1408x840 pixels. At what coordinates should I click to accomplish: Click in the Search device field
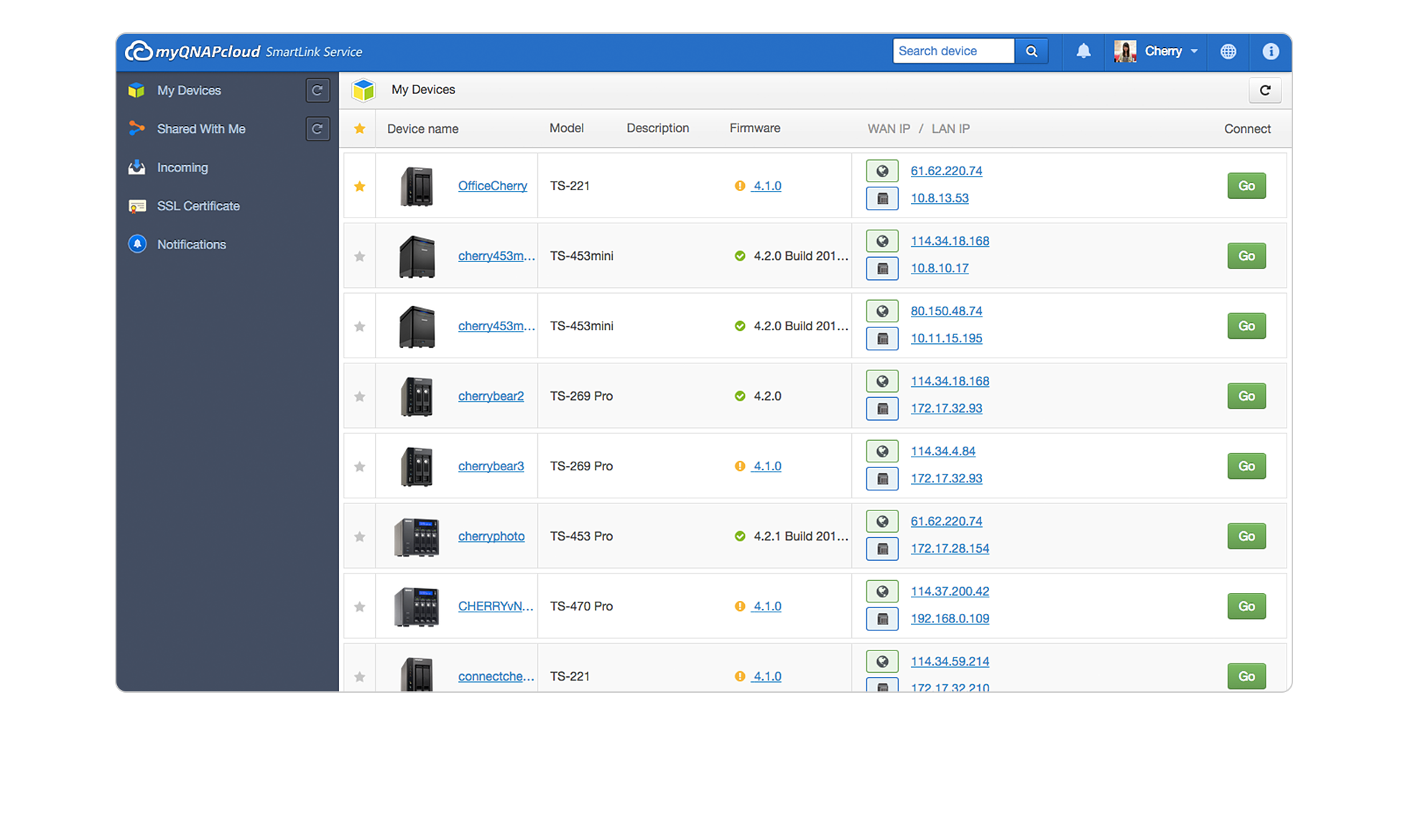point(953,51)
